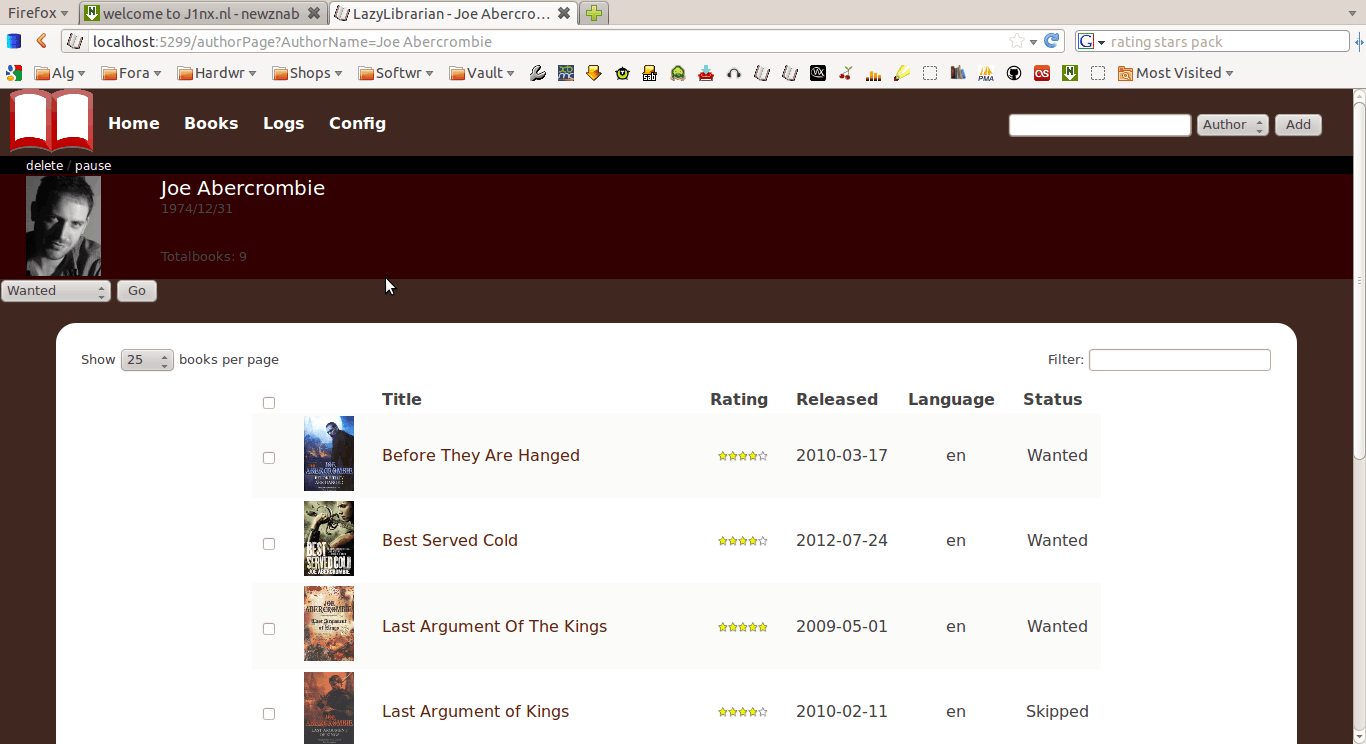This screenshot has width=1366, height=744.
Task: Select the Last Argument Of The Kings checkbox
Action: (x=269, y=629)
